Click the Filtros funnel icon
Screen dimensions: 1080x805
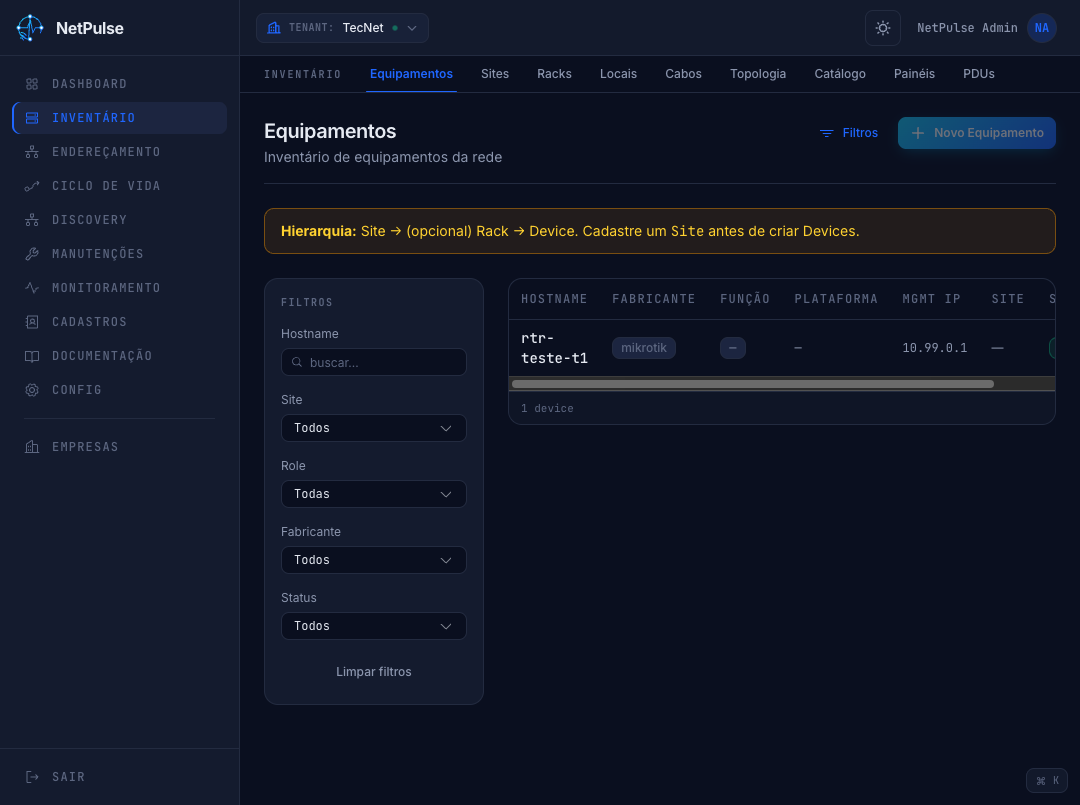pos(827,133)
